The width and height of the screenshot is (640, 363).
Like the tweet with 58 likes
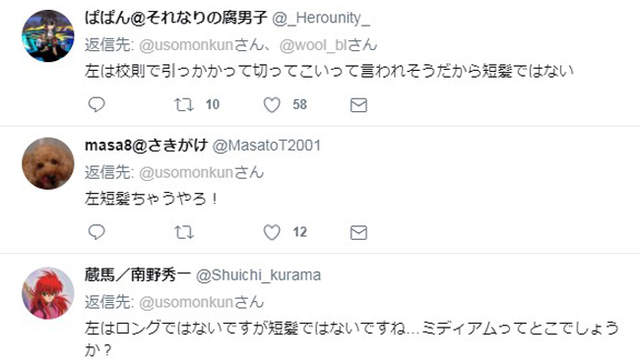[271, 105]
